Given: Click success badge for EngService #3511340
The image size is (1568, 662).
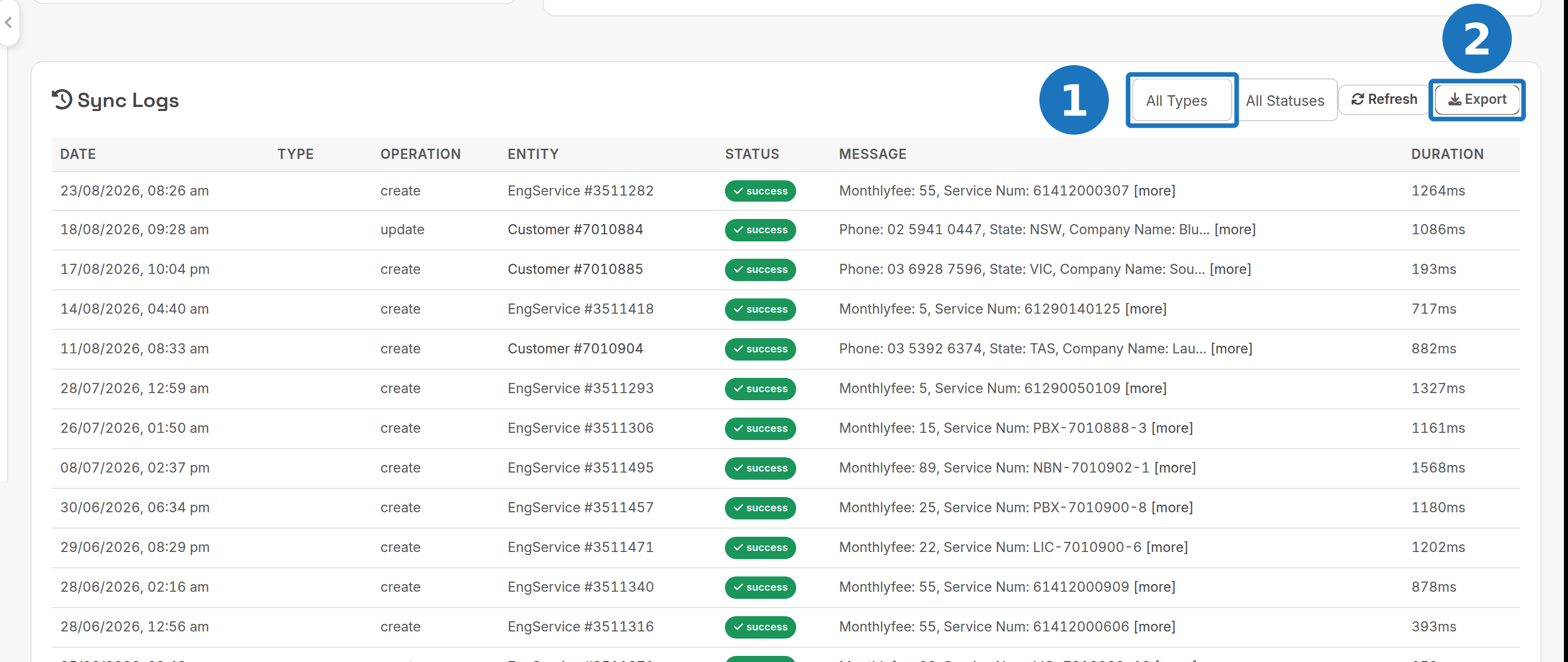Looking at the screenshot, I should click(x=760, y=587).
